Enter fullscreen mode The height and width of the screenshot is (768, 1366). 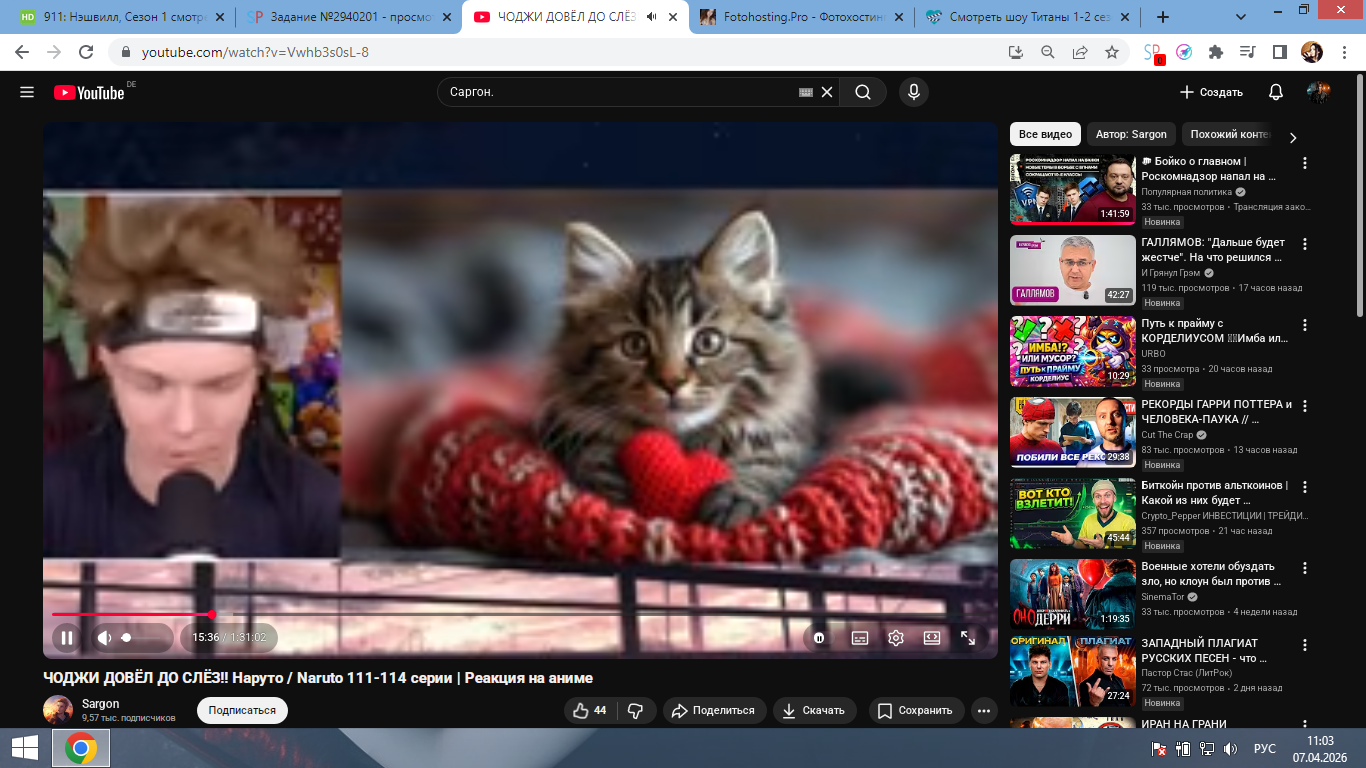[968, 637]
